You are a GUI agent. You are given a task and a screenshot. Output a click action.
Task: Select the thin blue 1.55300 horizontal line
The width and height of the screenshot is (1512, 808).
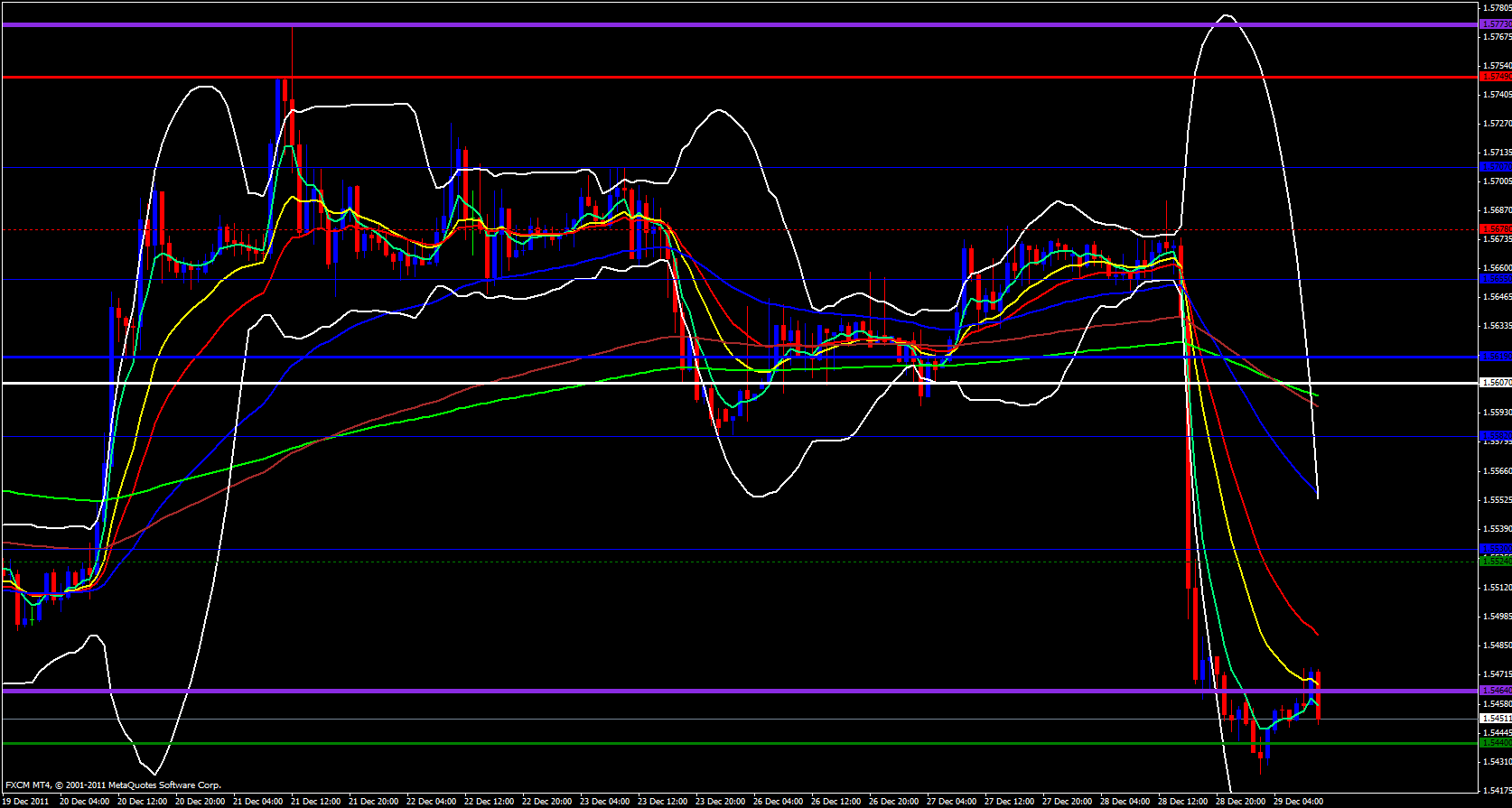(x=632, y=550)
